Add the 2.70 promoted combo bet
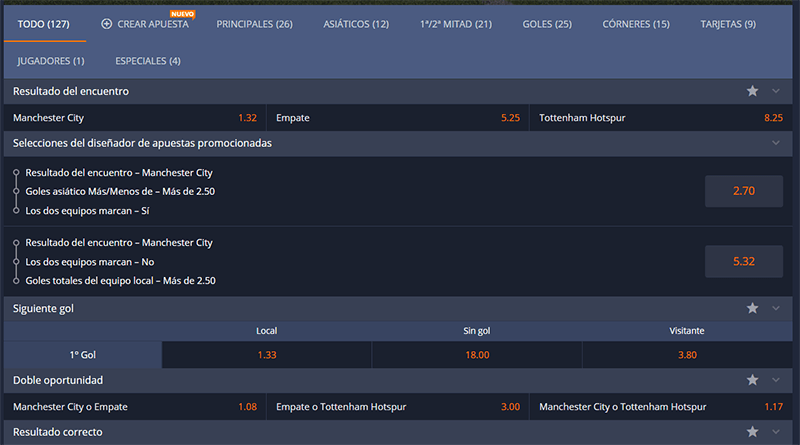The width and height of the screenshot is (800, 445). click(744, 191)
